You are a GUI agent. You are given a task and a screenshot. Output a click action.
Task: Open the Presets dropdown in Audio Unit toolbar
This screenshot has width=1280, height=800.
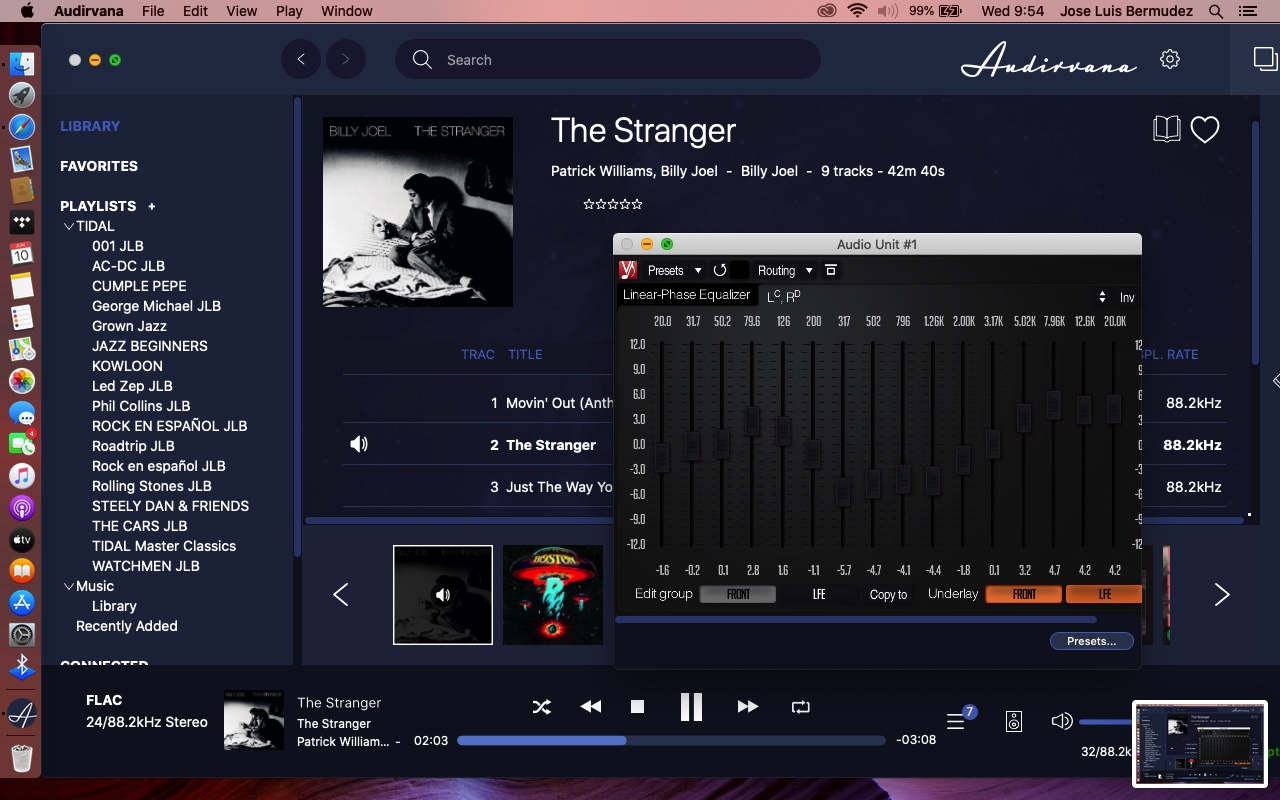point(675,270)
